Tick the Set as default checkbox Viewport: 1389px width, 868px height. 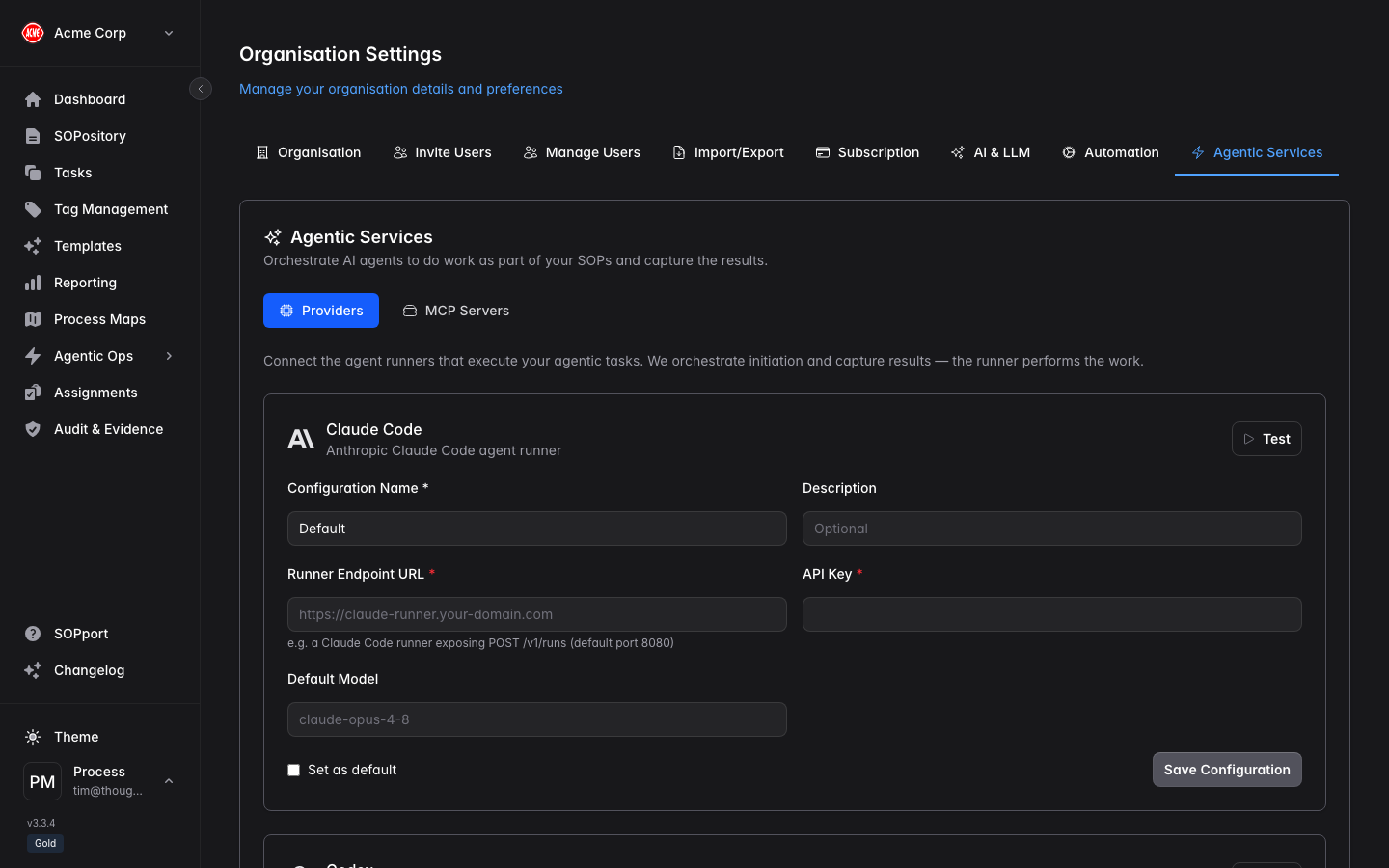pyautogui.click(x=293, y=770)
